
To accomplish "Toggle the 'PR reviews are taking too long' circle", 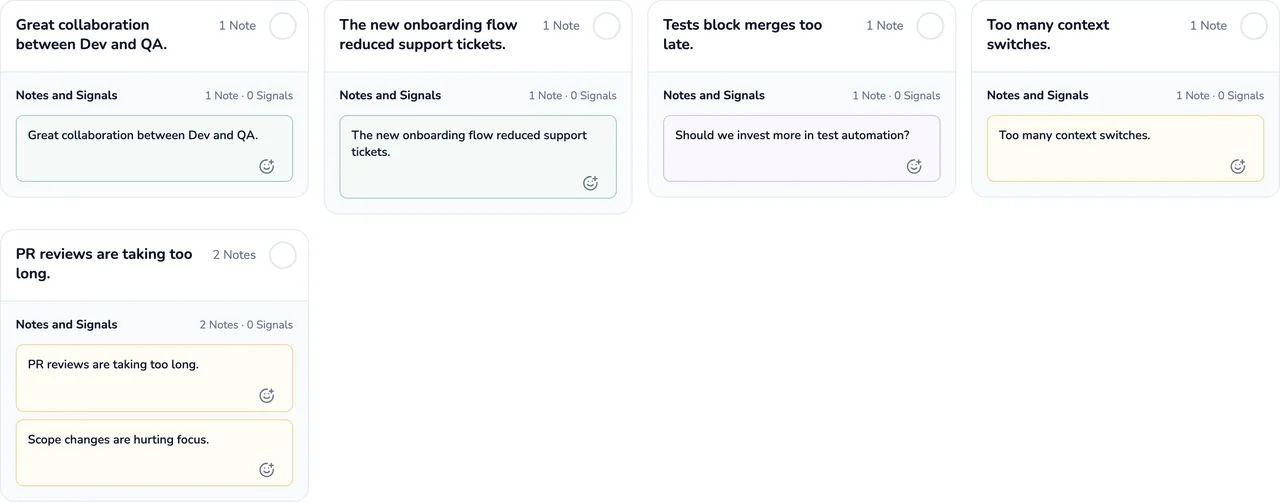I will (283, 255).
